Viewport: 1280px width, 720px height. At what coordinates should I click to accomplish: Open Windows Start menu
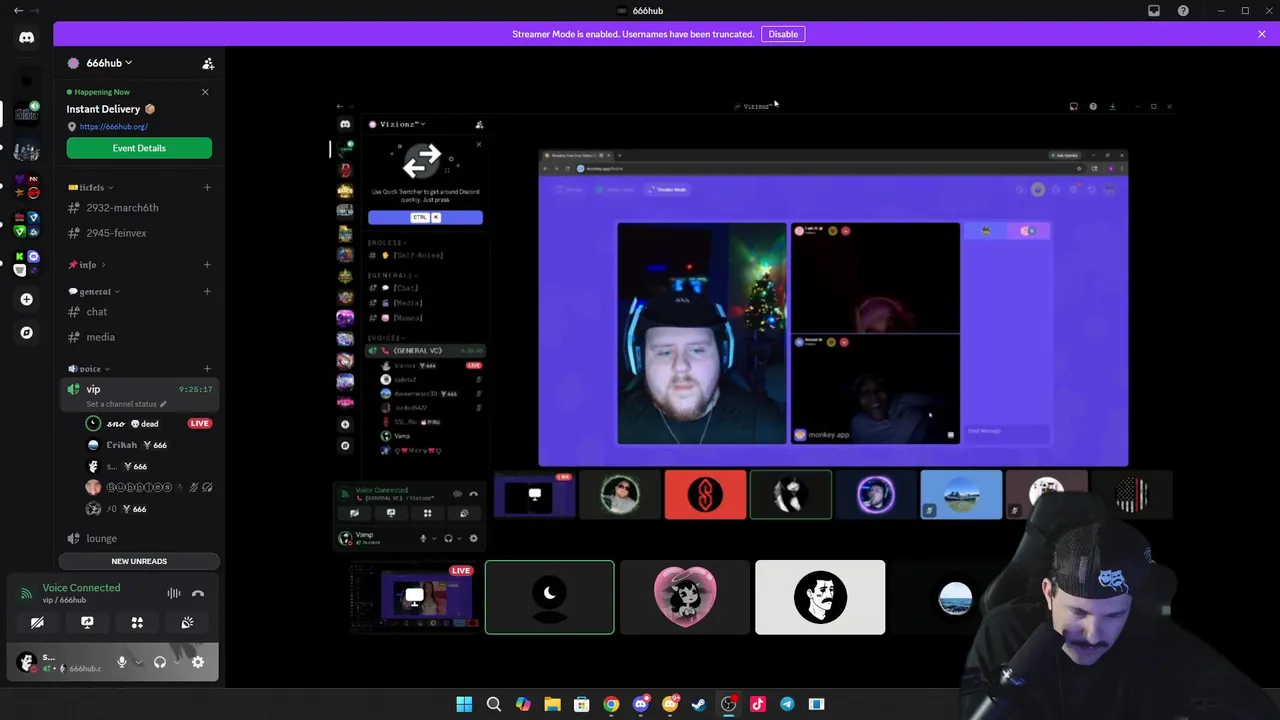(x=464, y=704)
